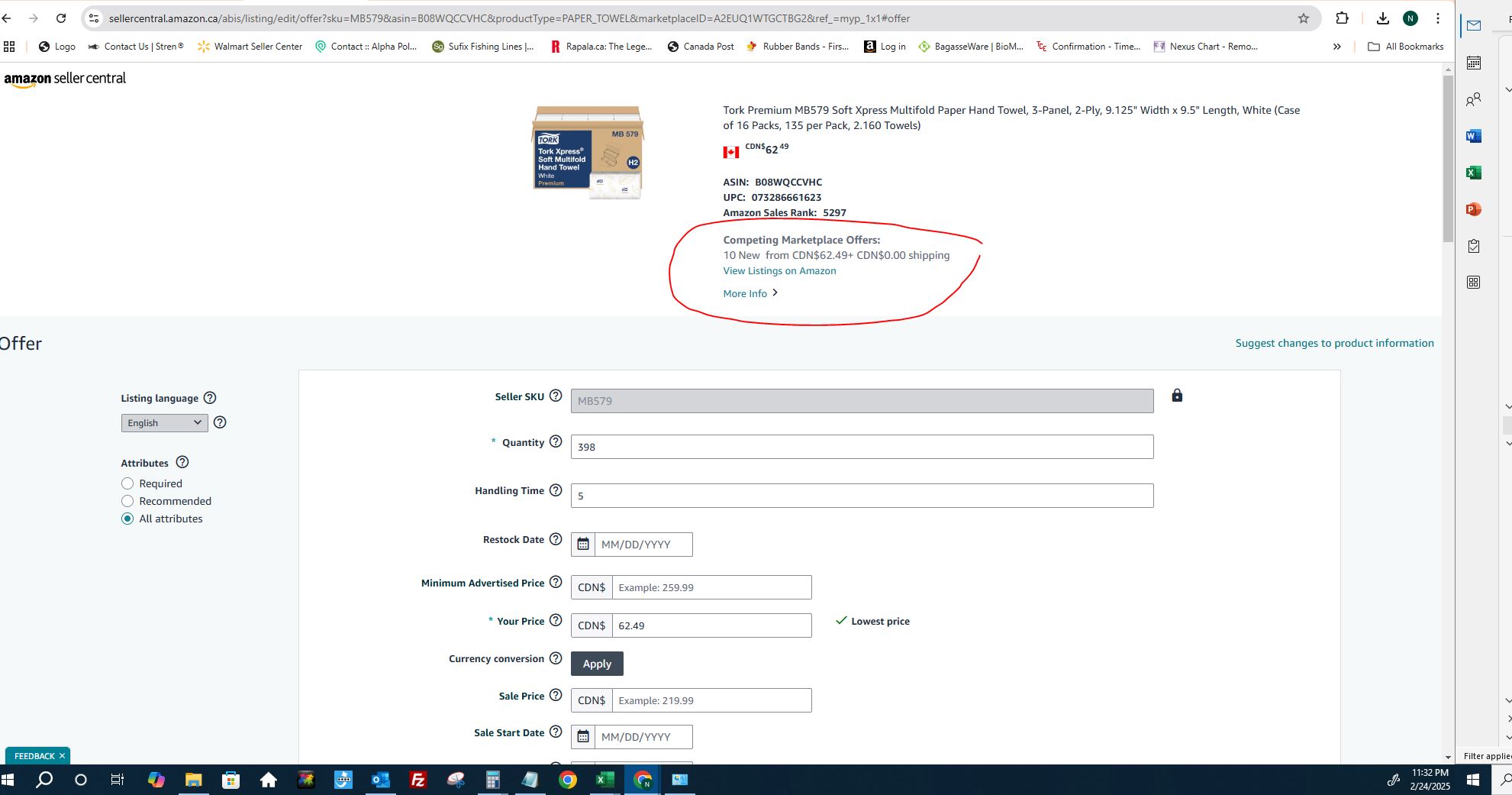Click the help icon next to Your Price
Viewport: 1512px width, 795px height.
tap(556, 620)
